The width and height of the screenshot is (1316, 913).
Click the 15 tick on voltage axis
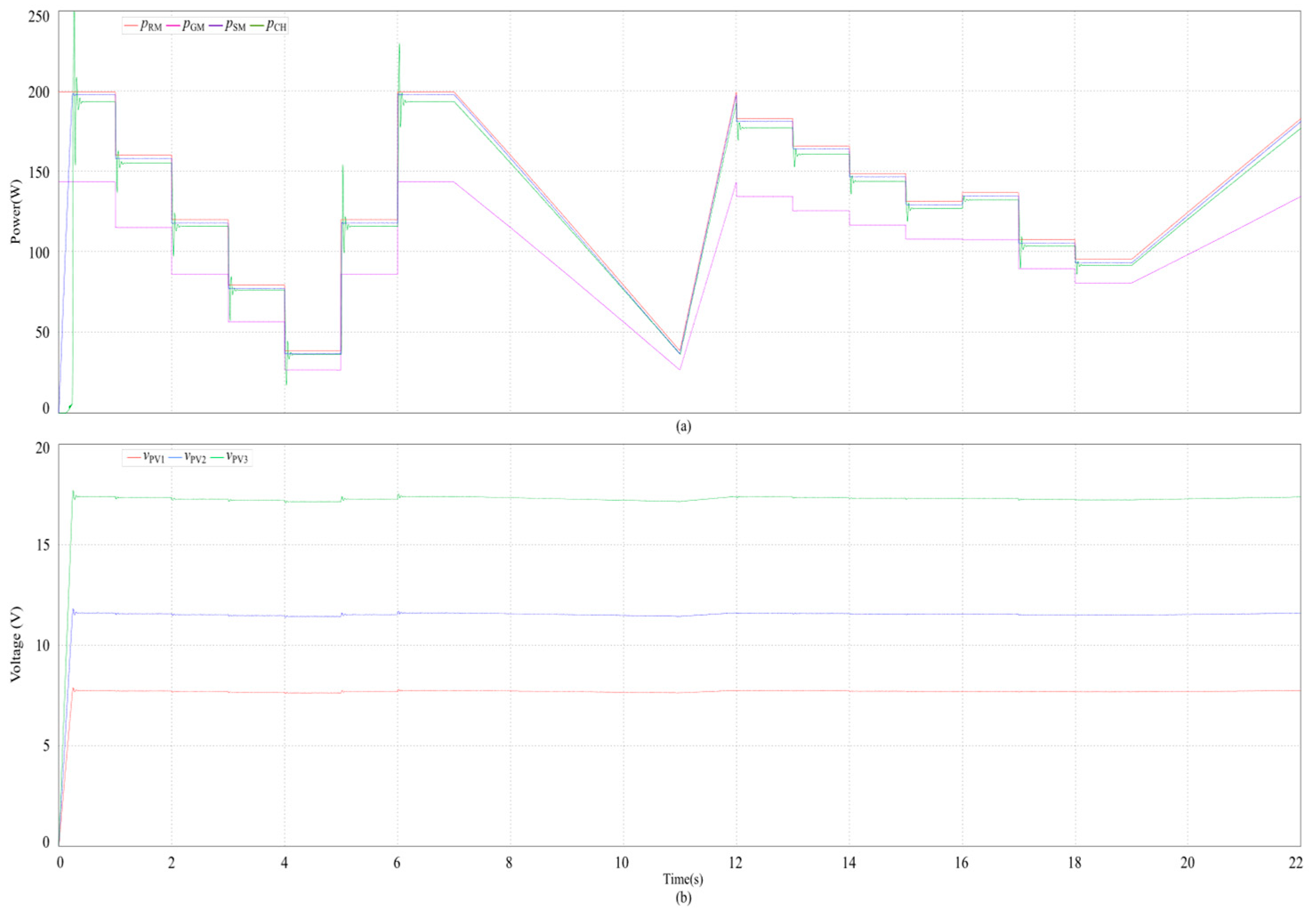point(43,545)
